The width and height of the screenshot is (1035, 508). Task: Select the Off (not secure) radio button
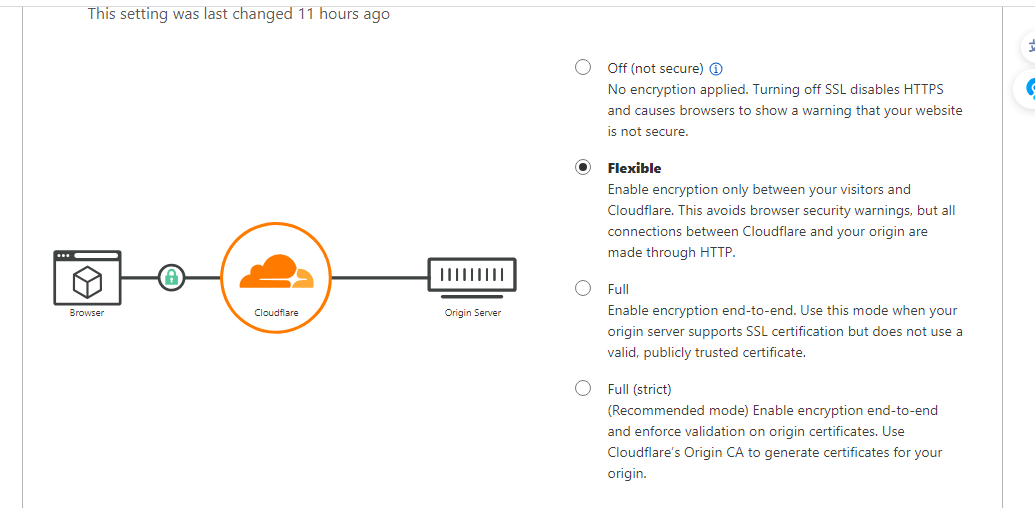583,67
